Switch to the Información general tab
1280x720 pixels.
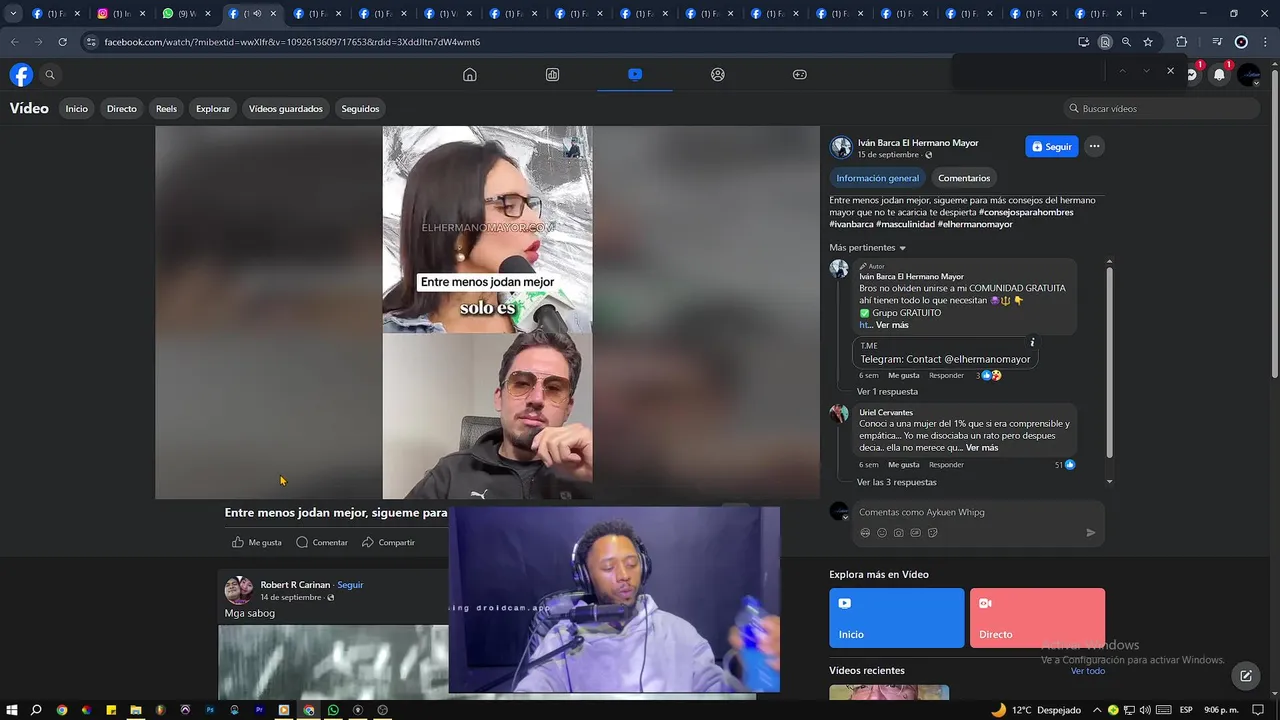coord(877,178)
